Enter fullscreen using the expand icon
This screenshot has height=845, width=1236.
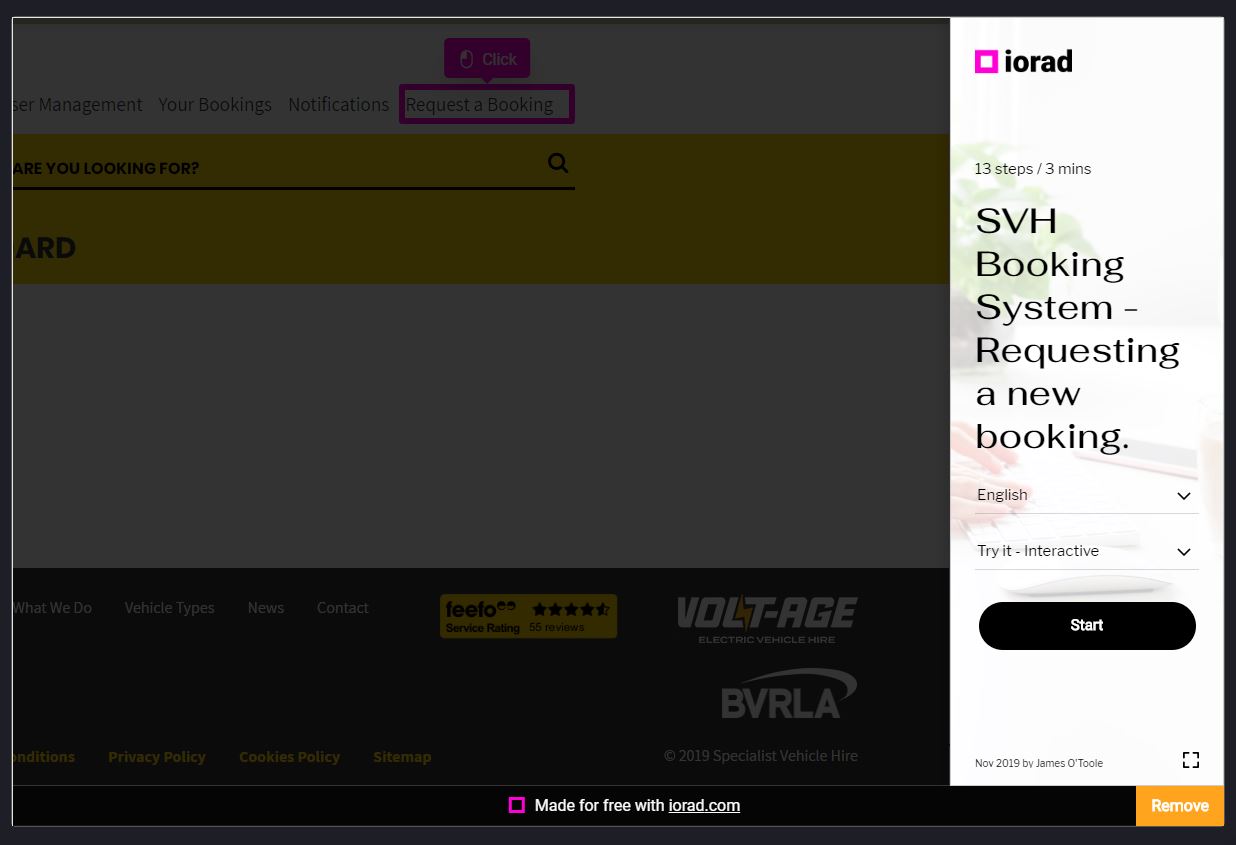click(x=1190, y=760)
